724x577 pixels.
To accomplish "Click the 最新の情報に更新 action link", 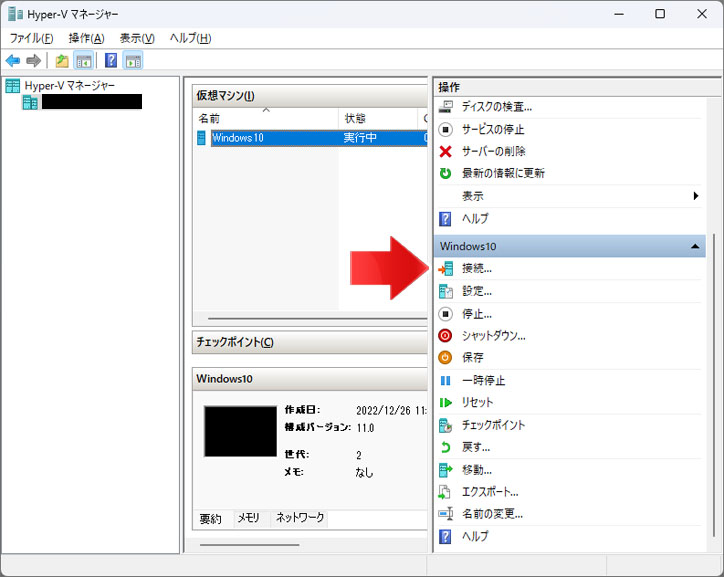I will (503, 173).
